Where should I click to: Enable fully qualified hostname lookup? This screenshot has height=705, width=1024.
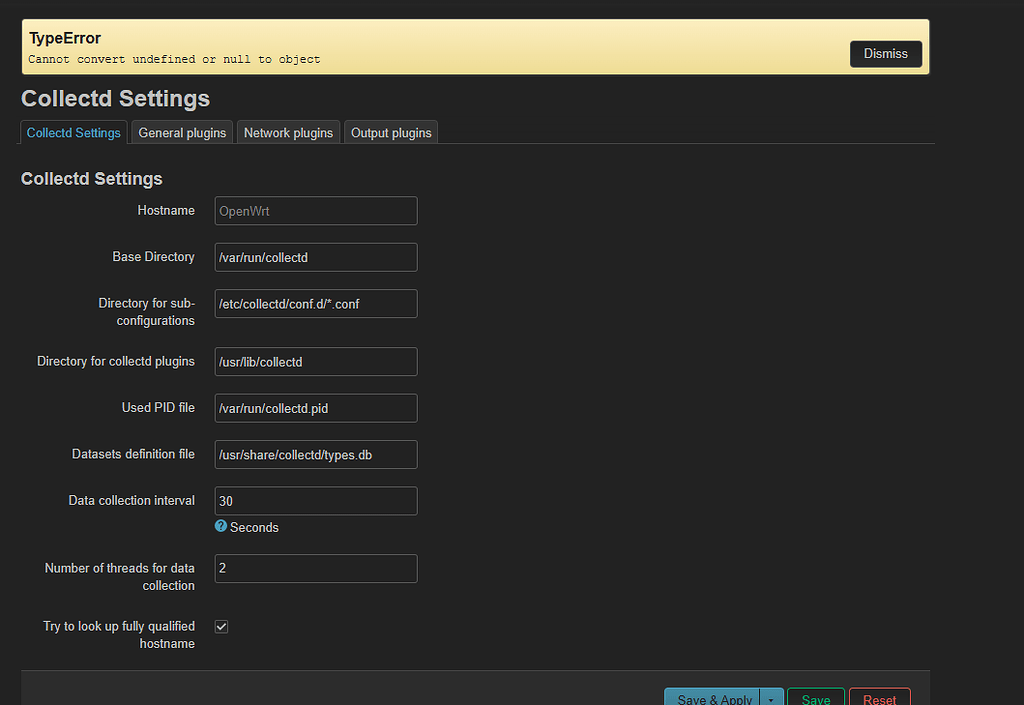(x=221, y=626)
